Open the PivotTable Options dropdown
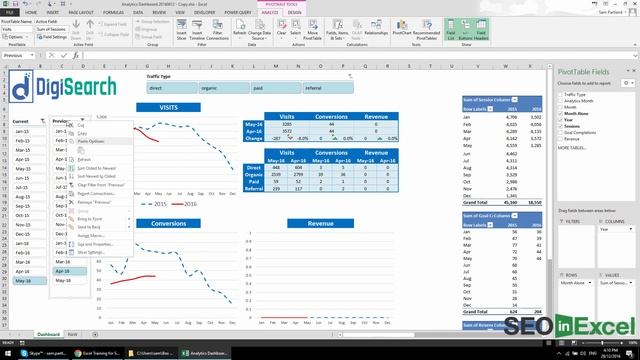The width and height of the screenshot is (640, 360). click(x=15, y=37)
